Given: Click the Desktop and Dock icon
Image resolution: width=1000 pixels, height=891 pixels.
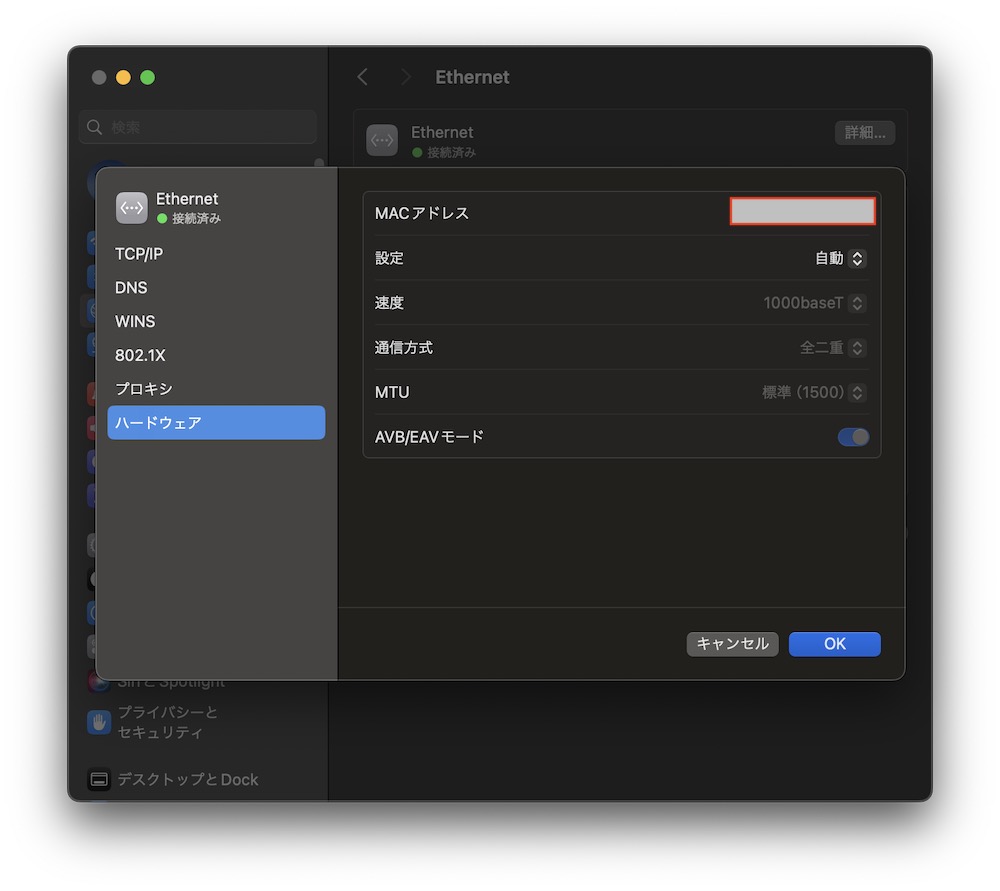Looking at the screenshot, I should pyautogui.click(x=98, y=779).
